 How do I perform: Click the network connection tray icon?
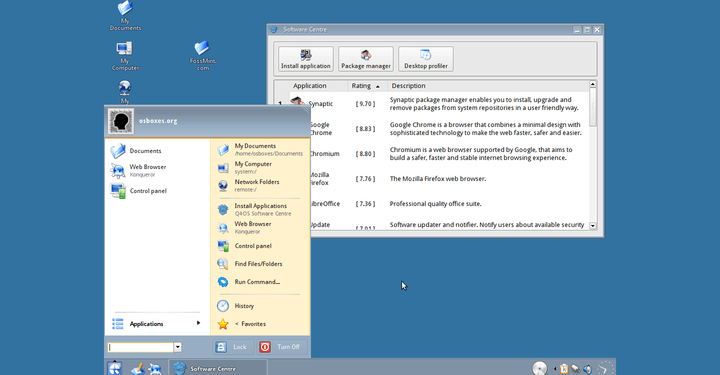pyautogui.click(x=575, y=369)
